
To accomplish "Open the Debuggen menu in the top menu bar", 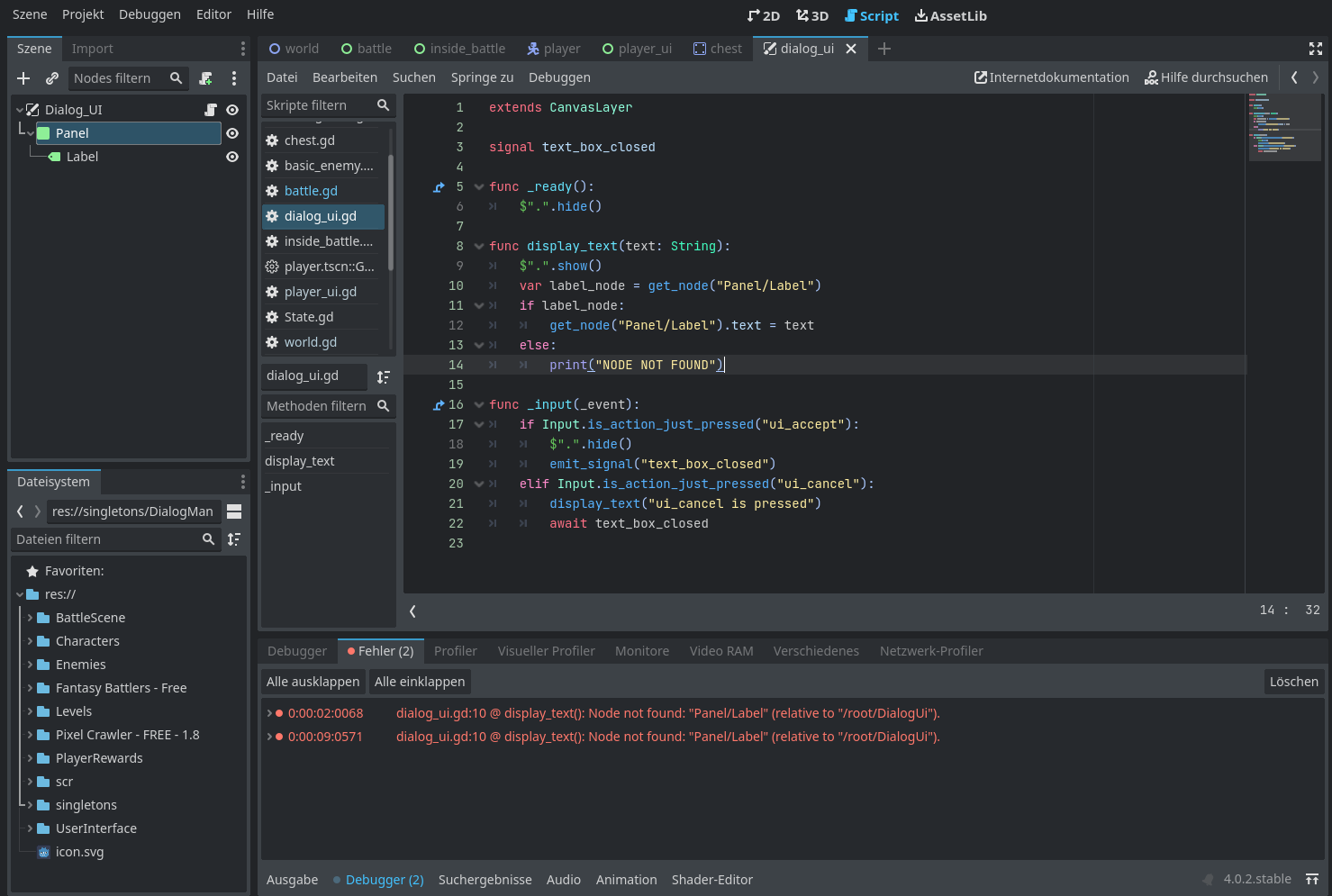I will pos(150,14).
